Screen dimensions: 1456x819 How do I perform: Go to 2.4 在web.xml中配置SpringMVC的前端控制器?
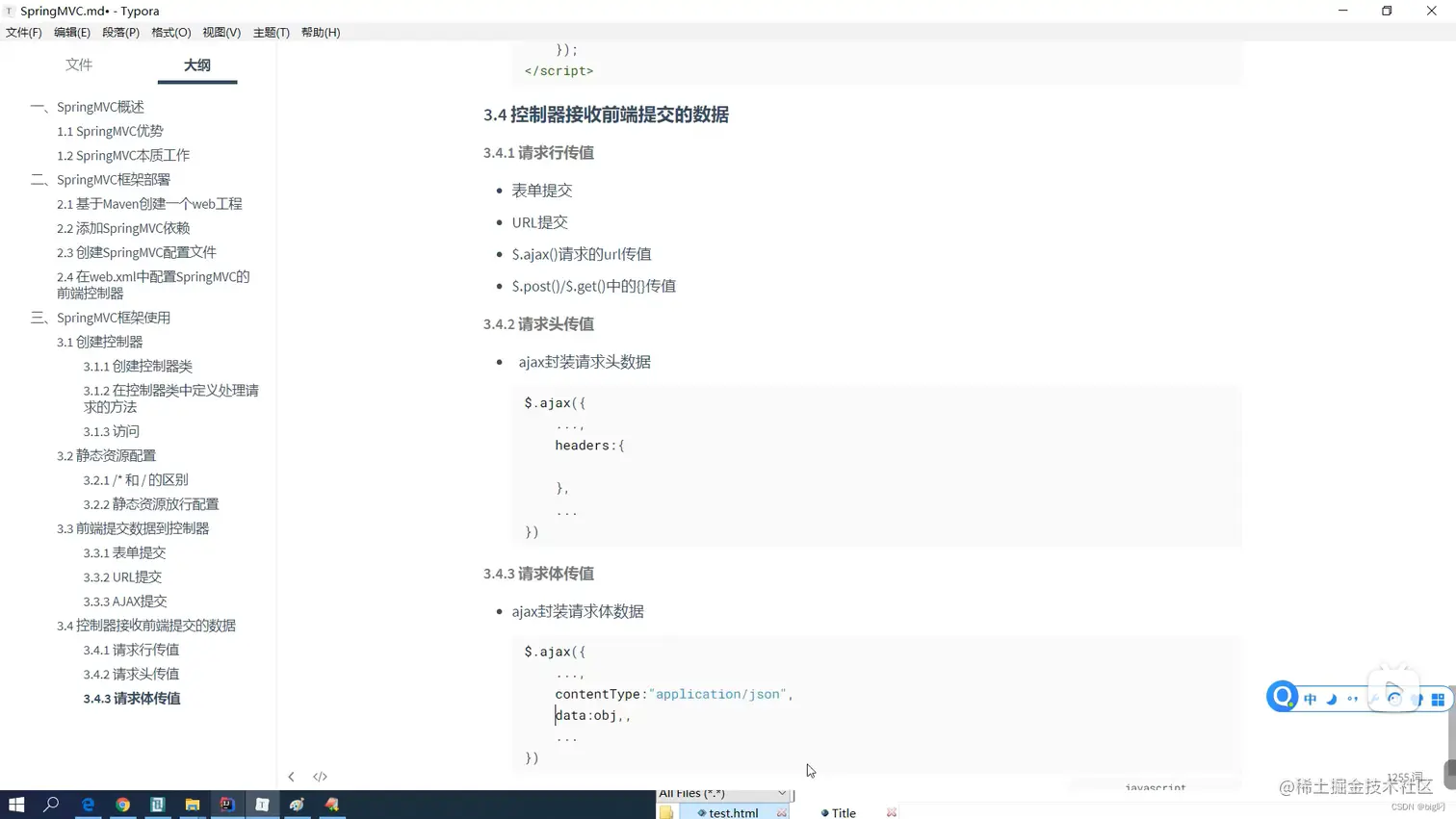[x=153, y=285]
